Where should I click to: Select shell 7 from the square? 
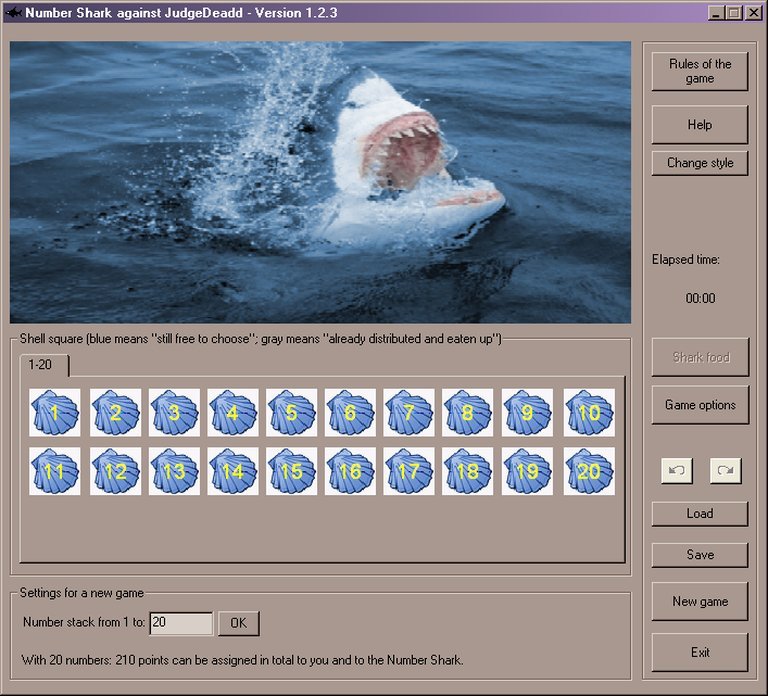(x=409, y=412)
